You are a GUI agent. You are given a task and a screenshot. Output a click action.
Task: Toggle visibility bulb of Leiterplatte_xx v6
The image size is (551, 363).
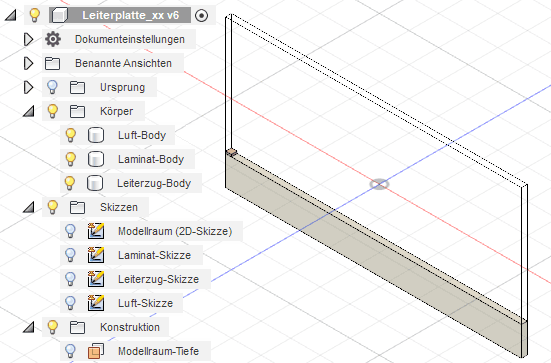point(34,15)
